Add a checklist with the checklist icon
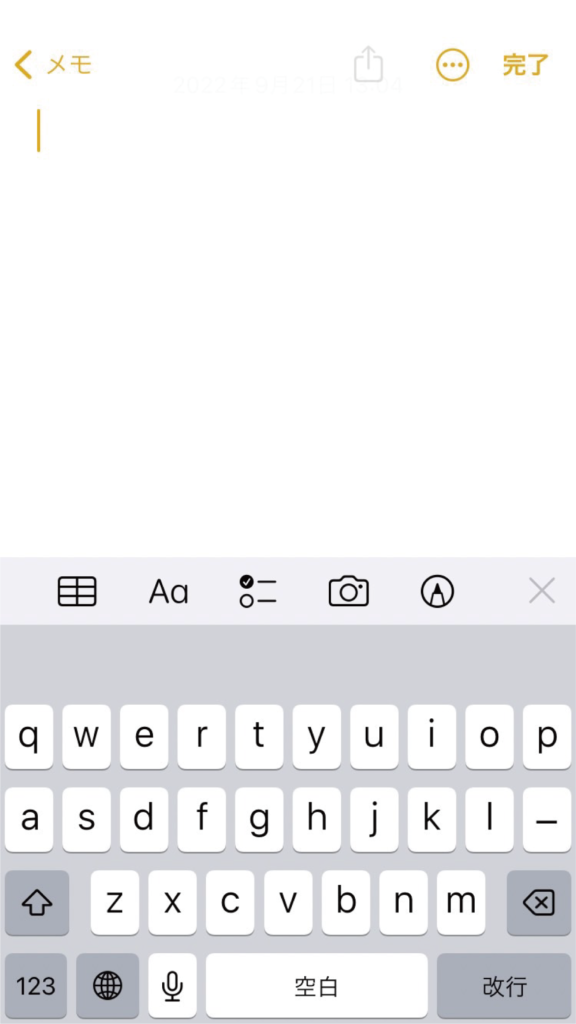This screenshot has width=576, height=1024. (x=258, y=592)
